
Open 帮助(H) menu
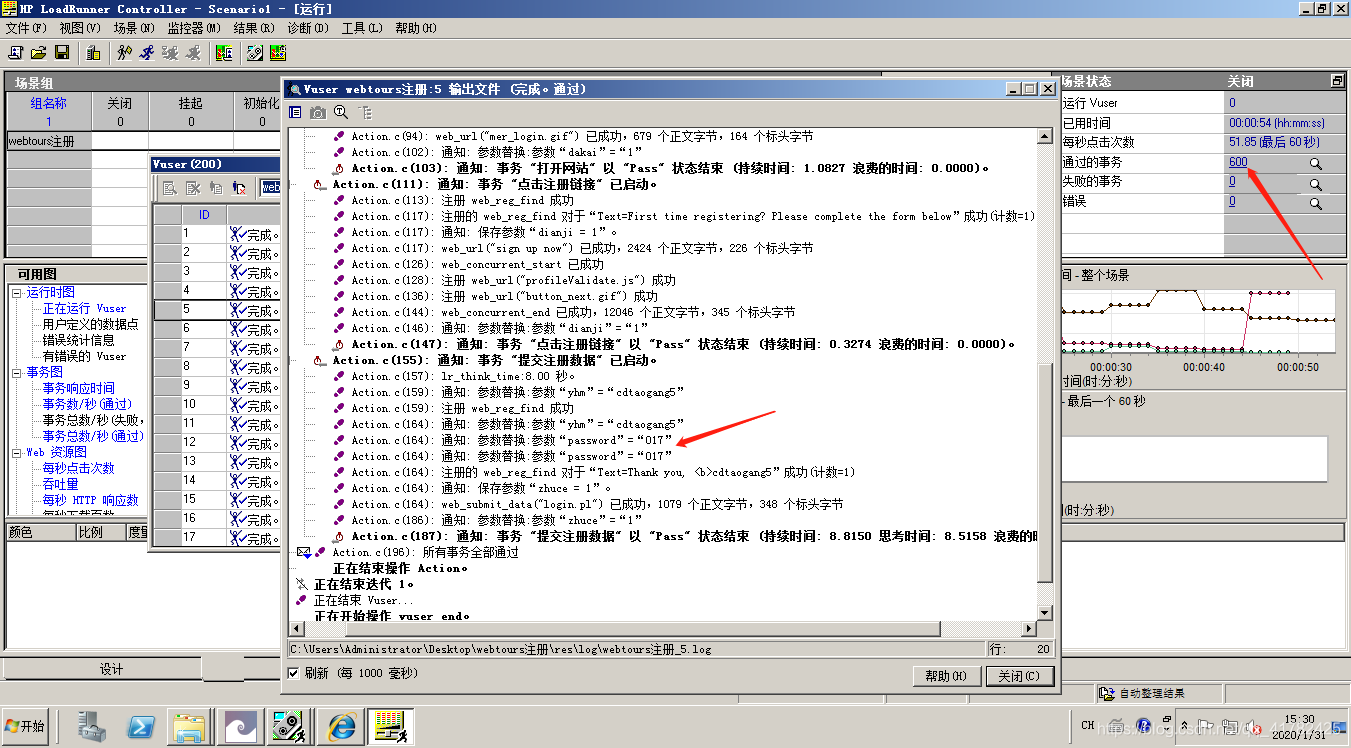pyautogui.click(x=416, y=28)
